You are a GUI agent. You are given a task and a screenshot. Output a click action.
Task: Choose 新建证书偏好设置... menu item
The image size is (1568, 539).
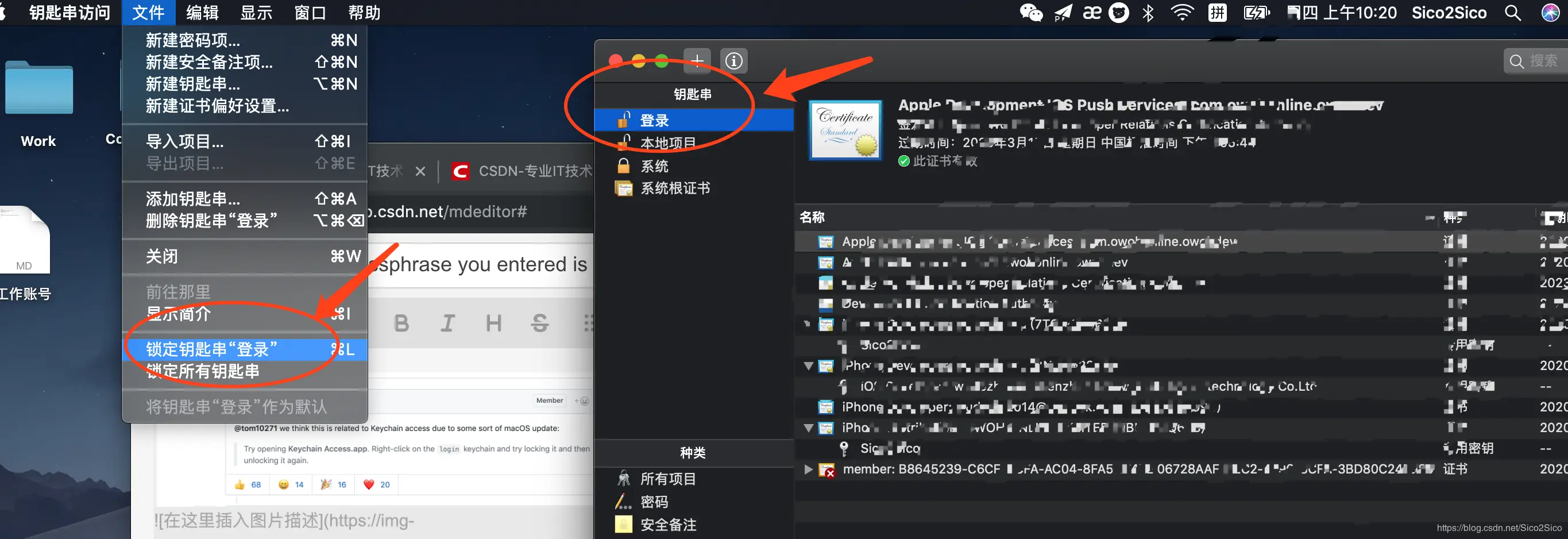click(x=245, y=106)
